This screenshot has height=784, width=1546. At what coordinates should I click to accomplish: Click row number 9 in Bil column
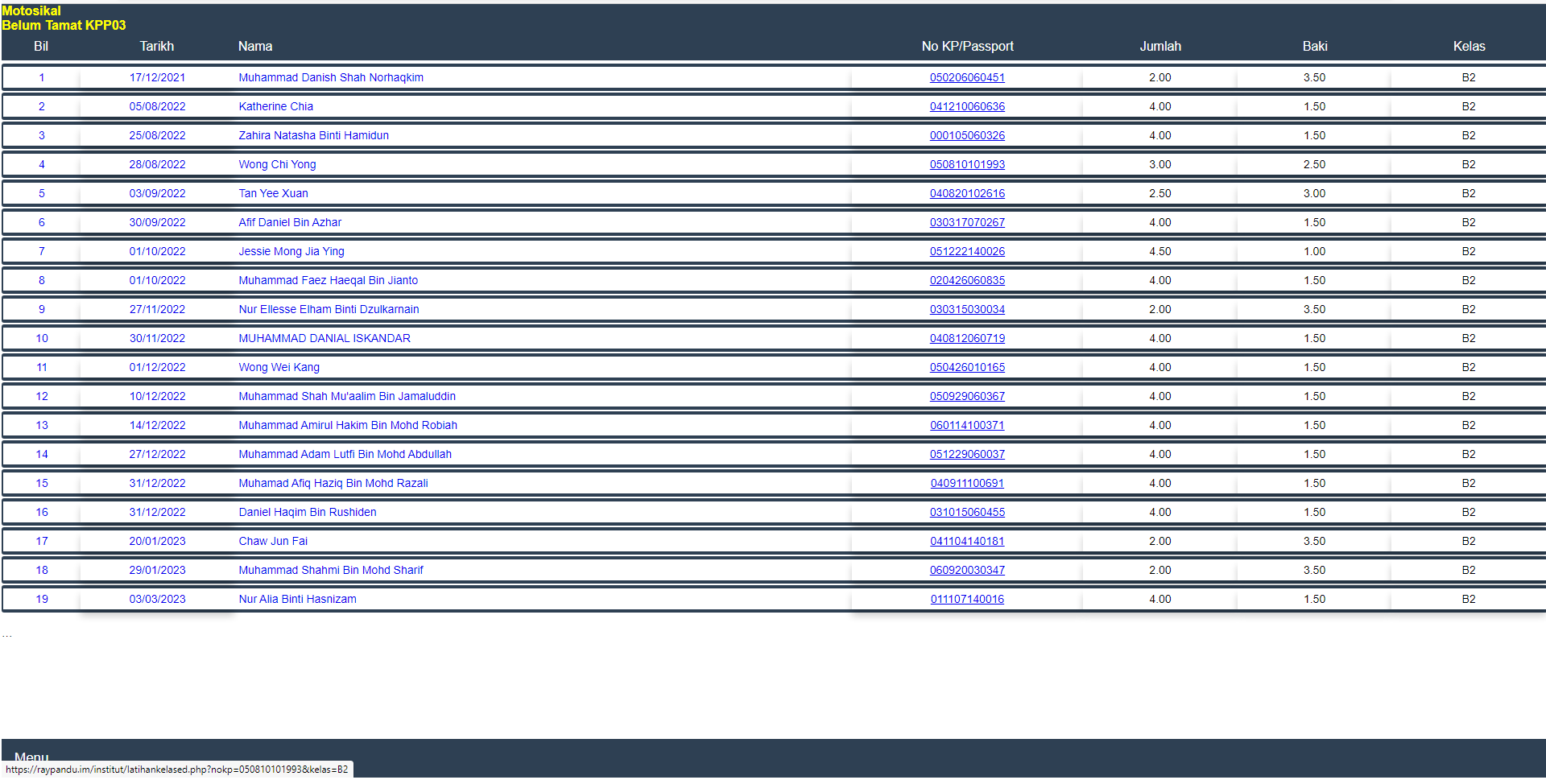pos(42,310)
